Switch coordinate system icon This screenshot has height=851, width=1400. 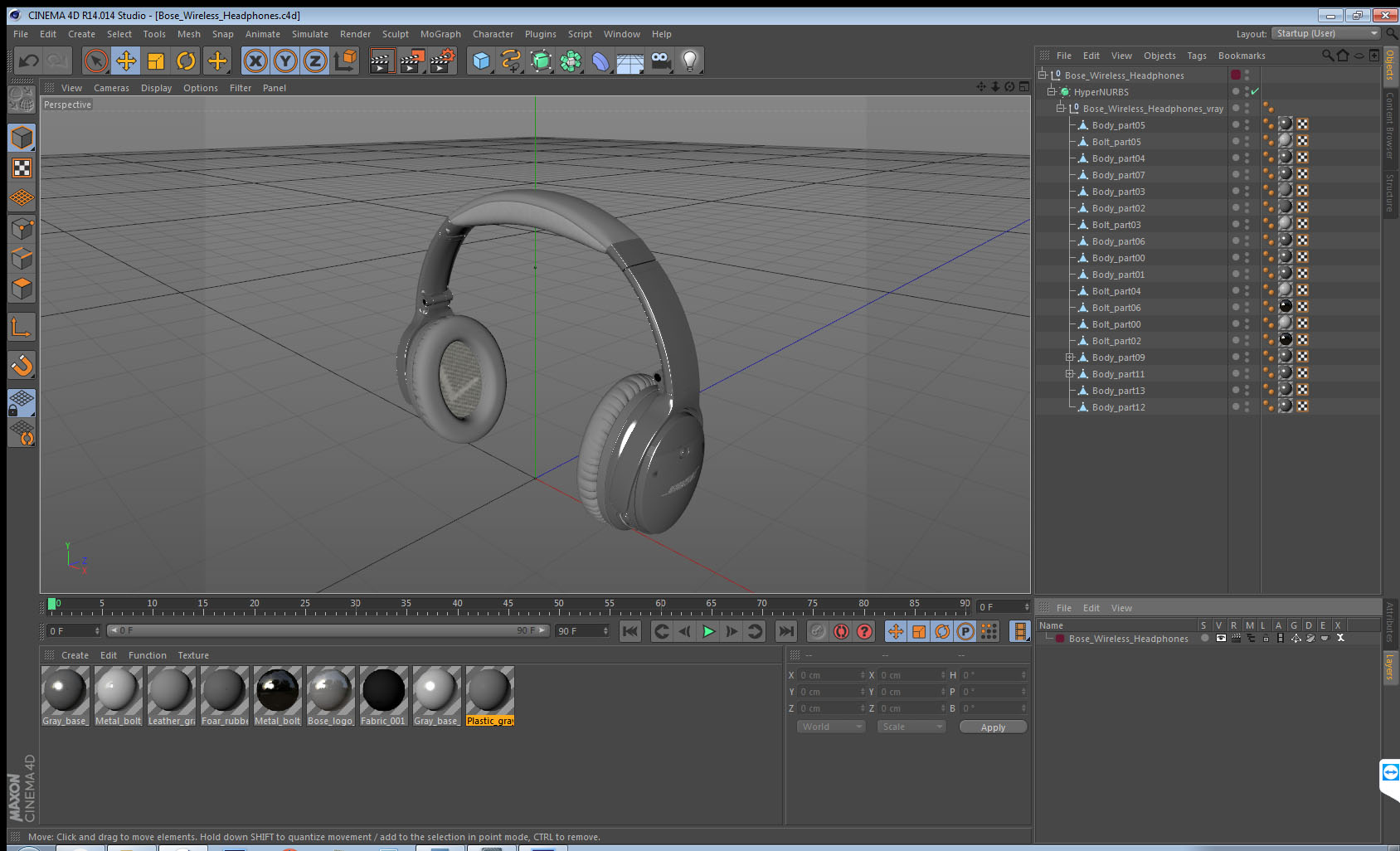(x=345, y=61)
